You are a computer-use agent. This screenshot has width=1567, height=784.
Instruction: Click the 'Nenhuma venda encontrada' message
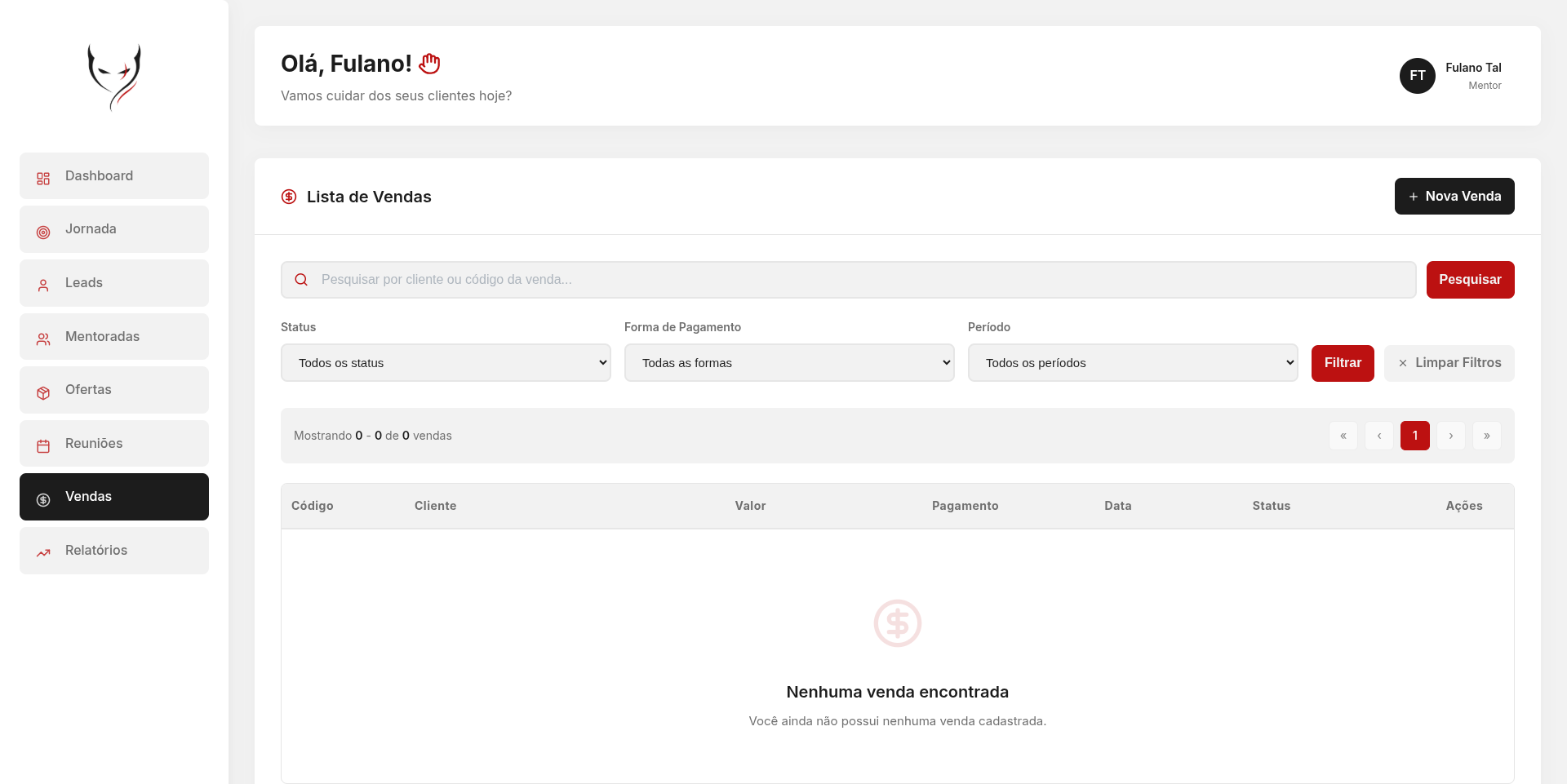point(898,692)
